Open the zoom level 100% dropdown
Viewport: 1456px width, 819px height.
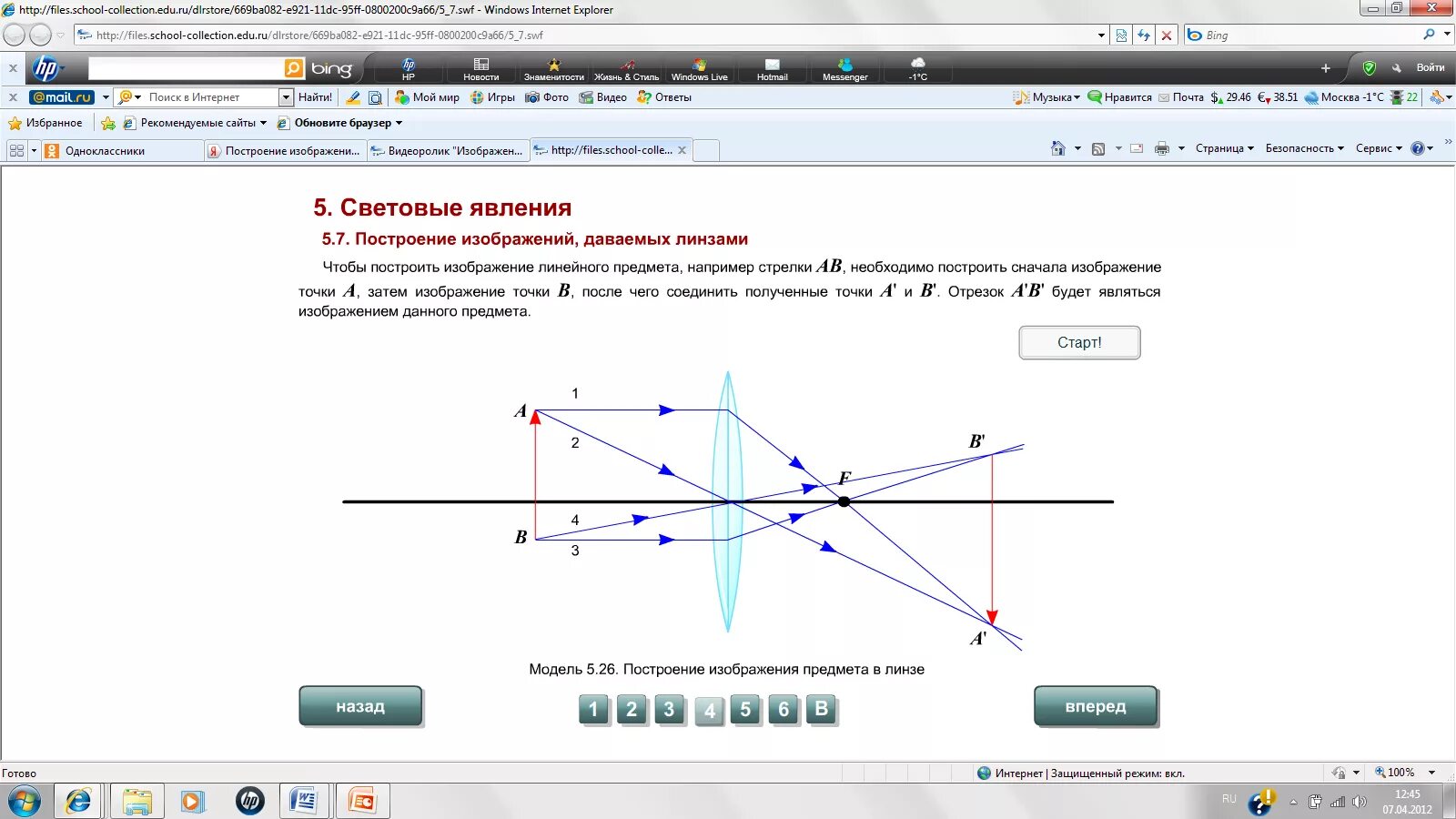coord(1431,773)
